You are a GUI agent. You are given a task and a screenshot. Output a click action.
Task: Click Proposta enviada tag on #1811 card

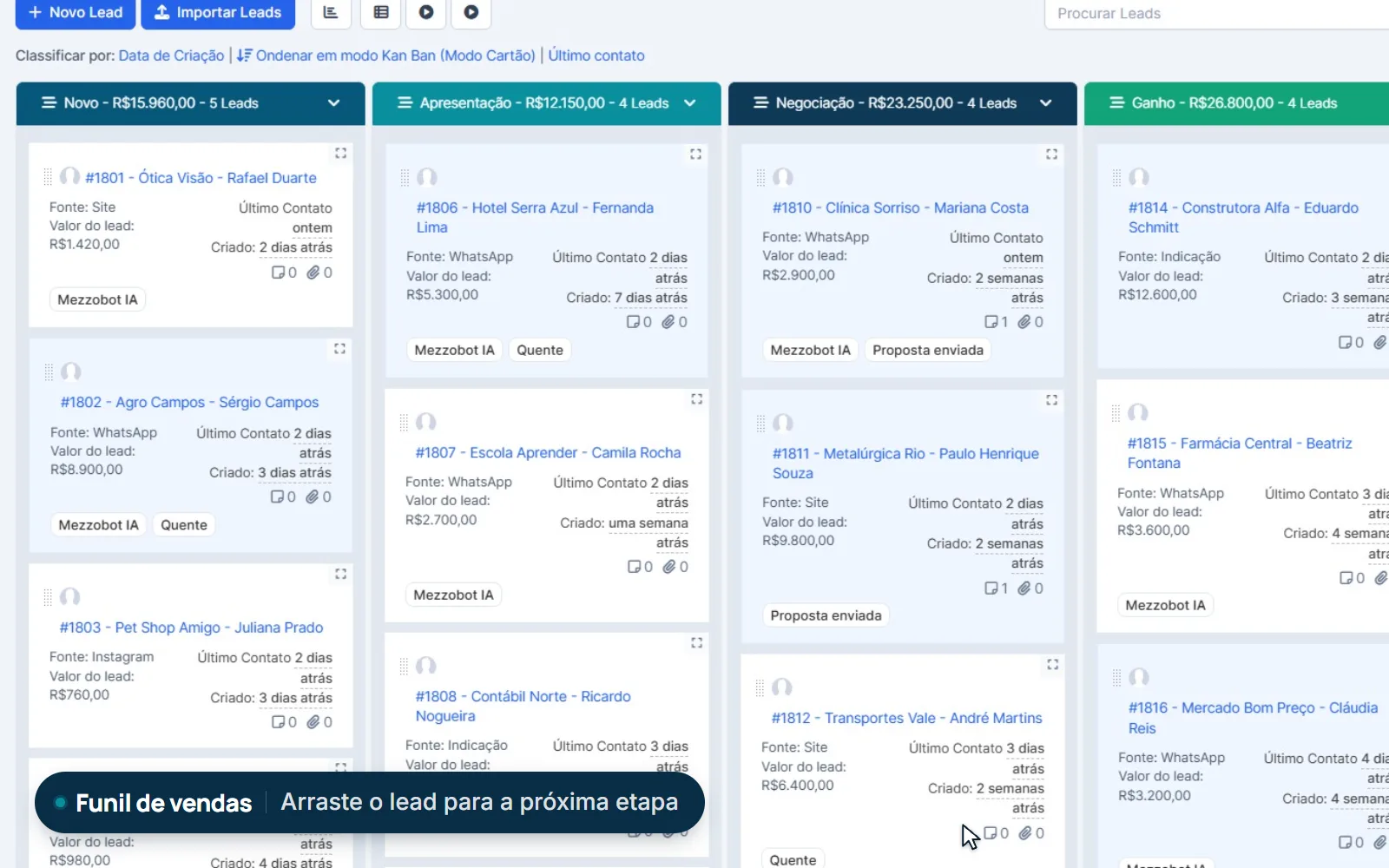826,615
